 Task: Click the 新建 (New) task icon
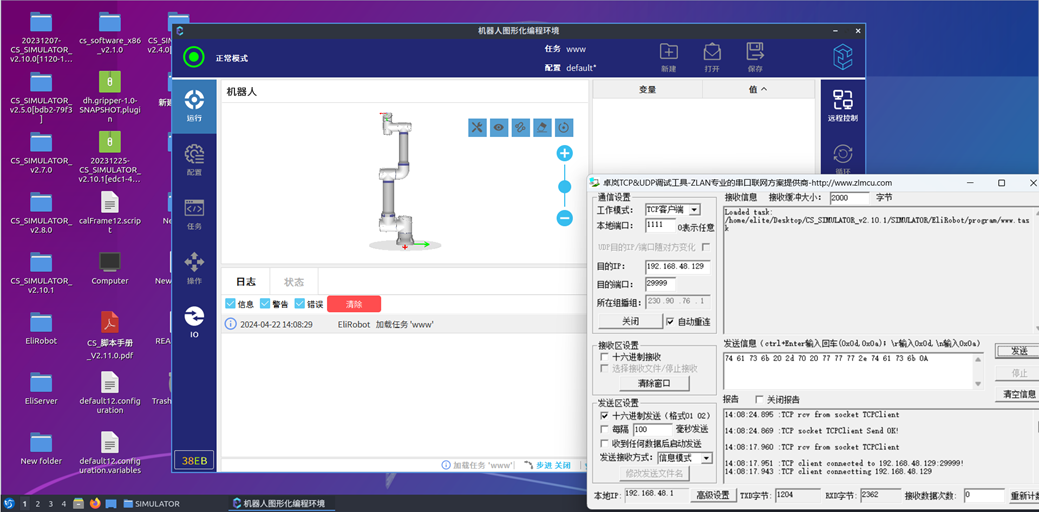(669, 56)
